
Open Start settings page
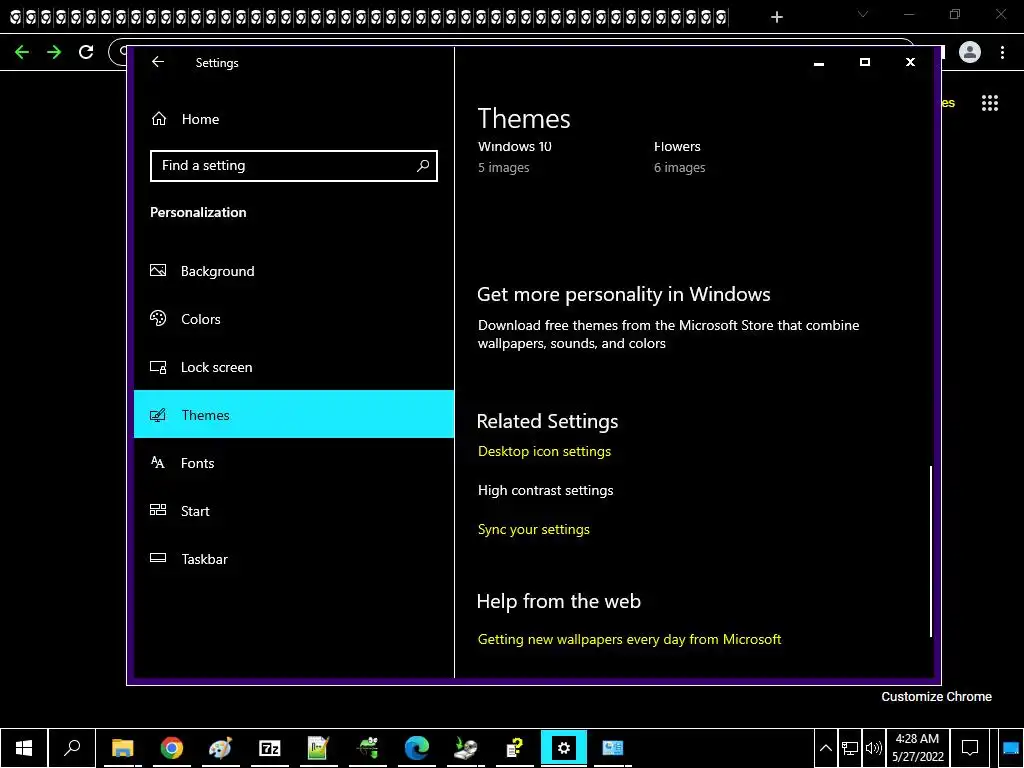click(x=294, y=511)
